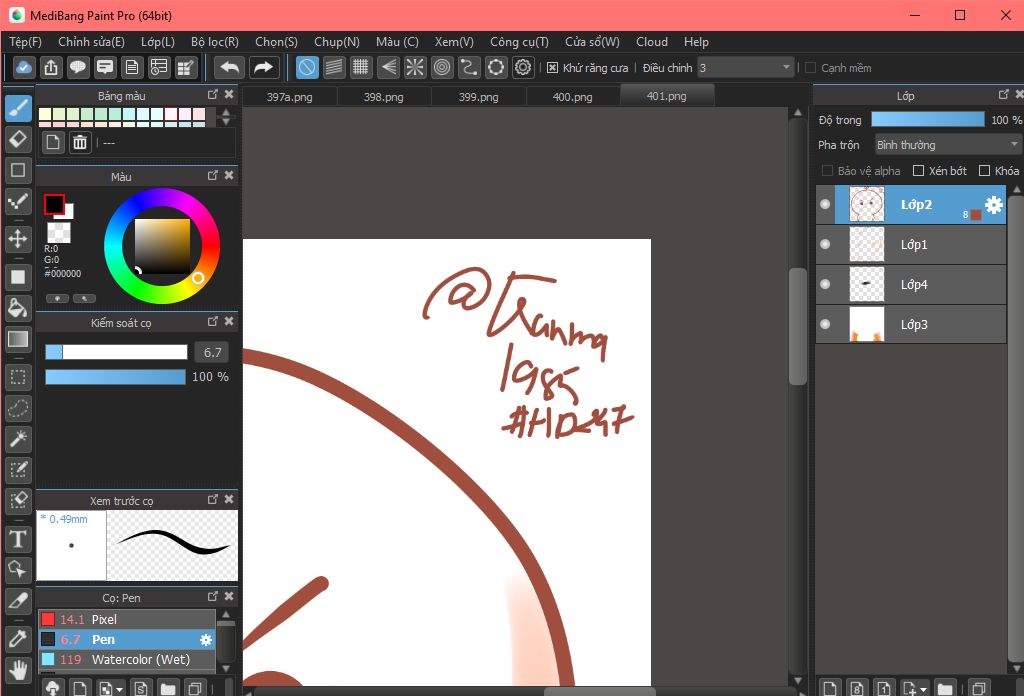Hide the Lớp1 layer visibility
The height and width of the screenshot is (696, 1024).
(x=825, y=245)
